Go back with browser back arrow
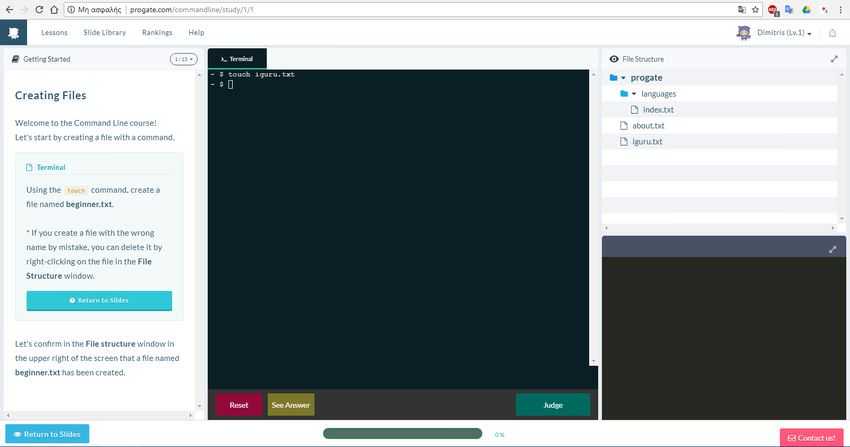850x447 pixels. click(9, 10)
